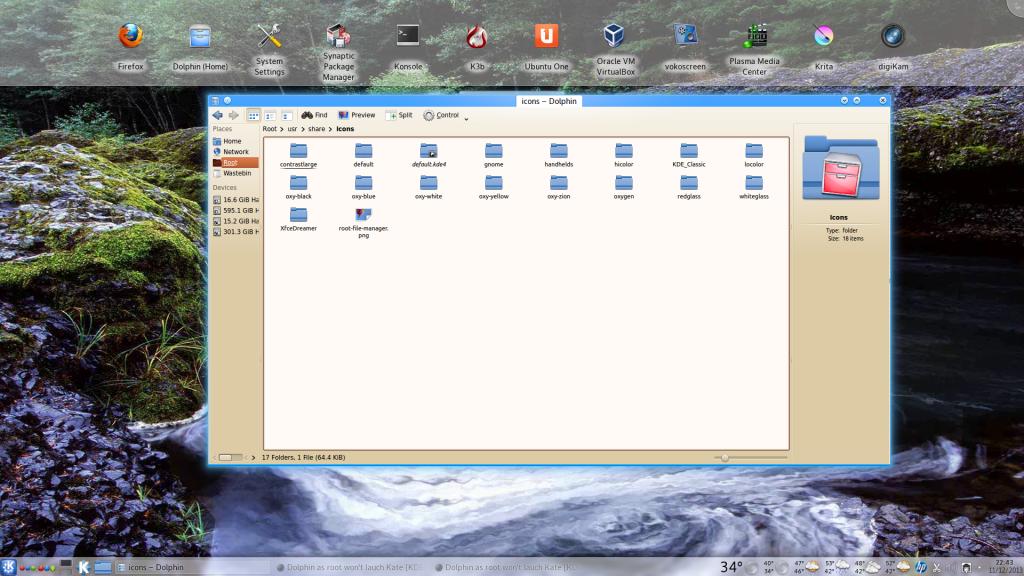Open the Control menu

441,115
